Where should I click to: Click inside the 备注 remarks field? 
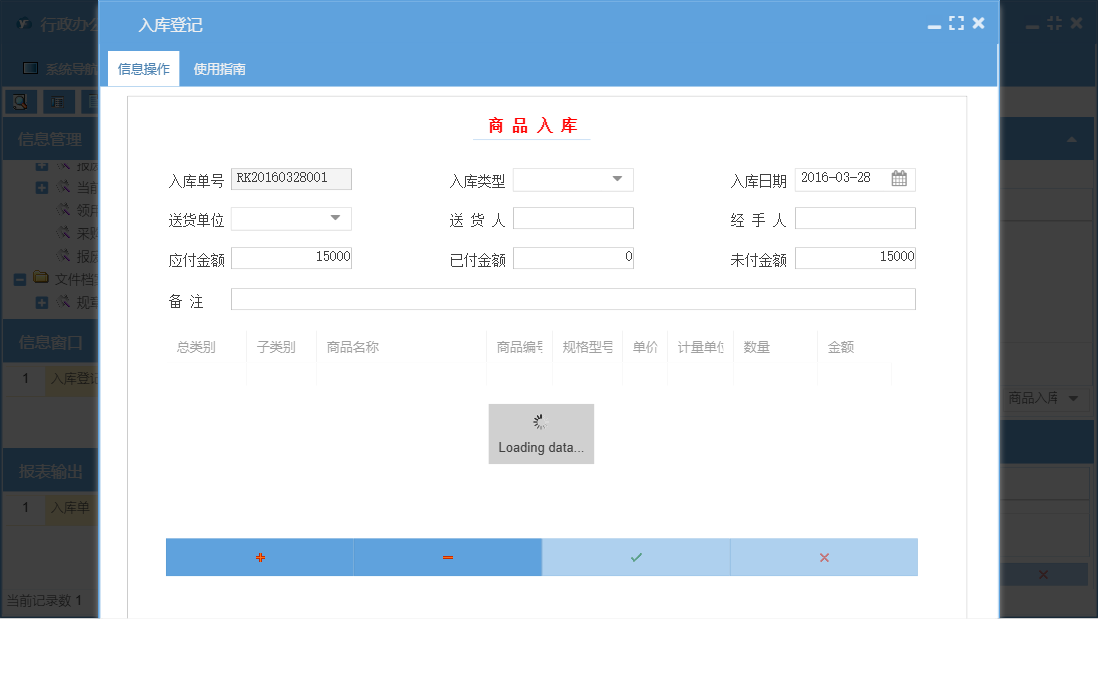573,298
